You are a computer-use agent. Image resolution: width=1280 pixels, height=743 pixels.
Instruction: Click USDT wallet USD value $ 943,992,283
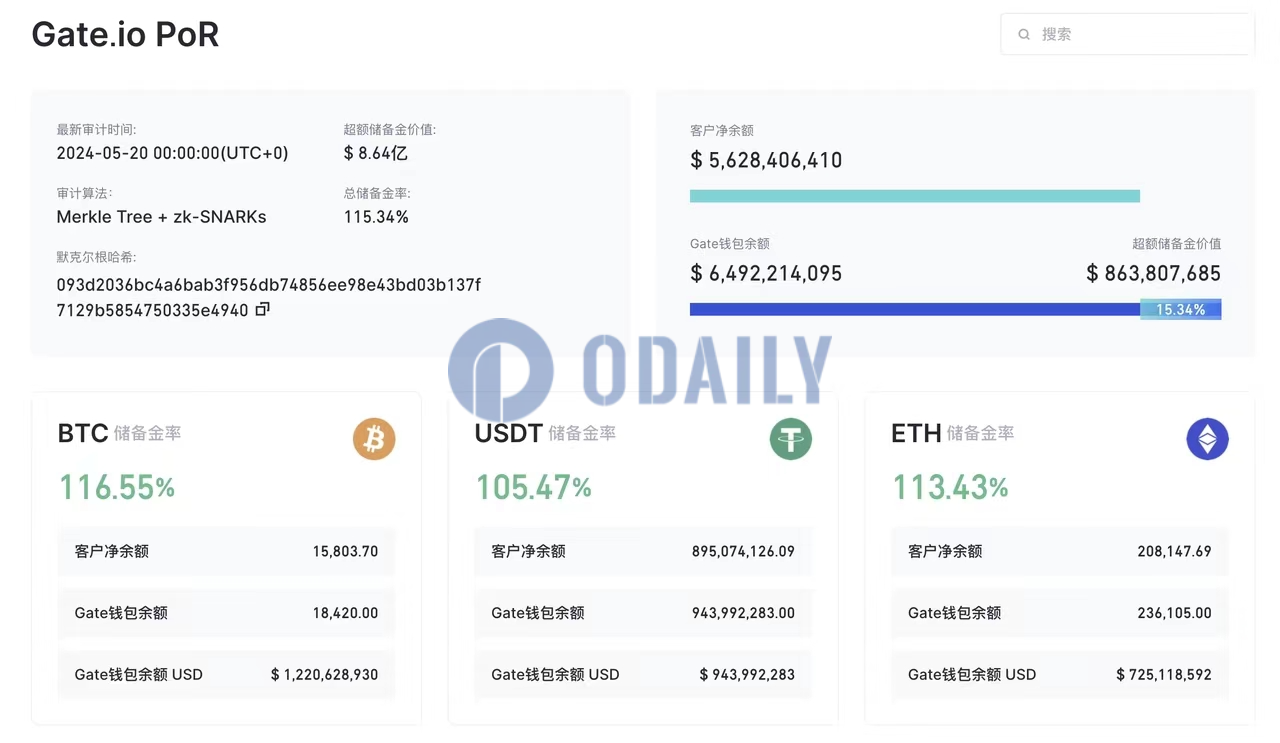point(747,675)
